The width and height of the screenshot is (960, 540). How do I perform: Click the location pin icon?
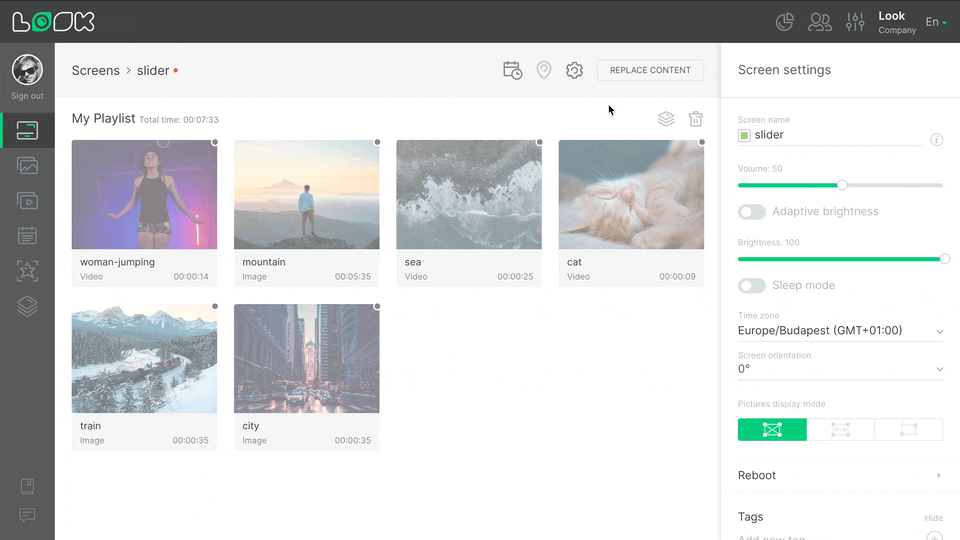[544, 70]
